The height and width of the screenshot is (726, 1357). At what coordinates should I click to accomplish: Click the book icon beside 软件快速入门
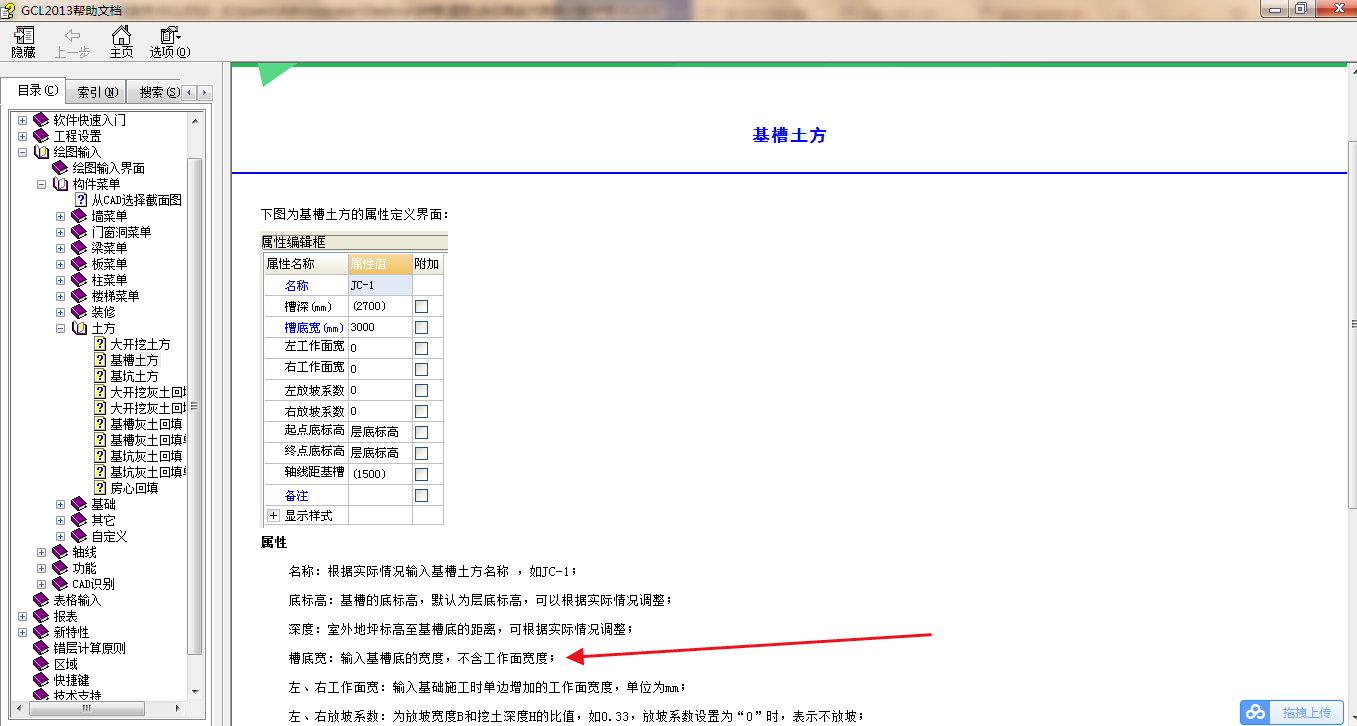(x=41, y=120)
